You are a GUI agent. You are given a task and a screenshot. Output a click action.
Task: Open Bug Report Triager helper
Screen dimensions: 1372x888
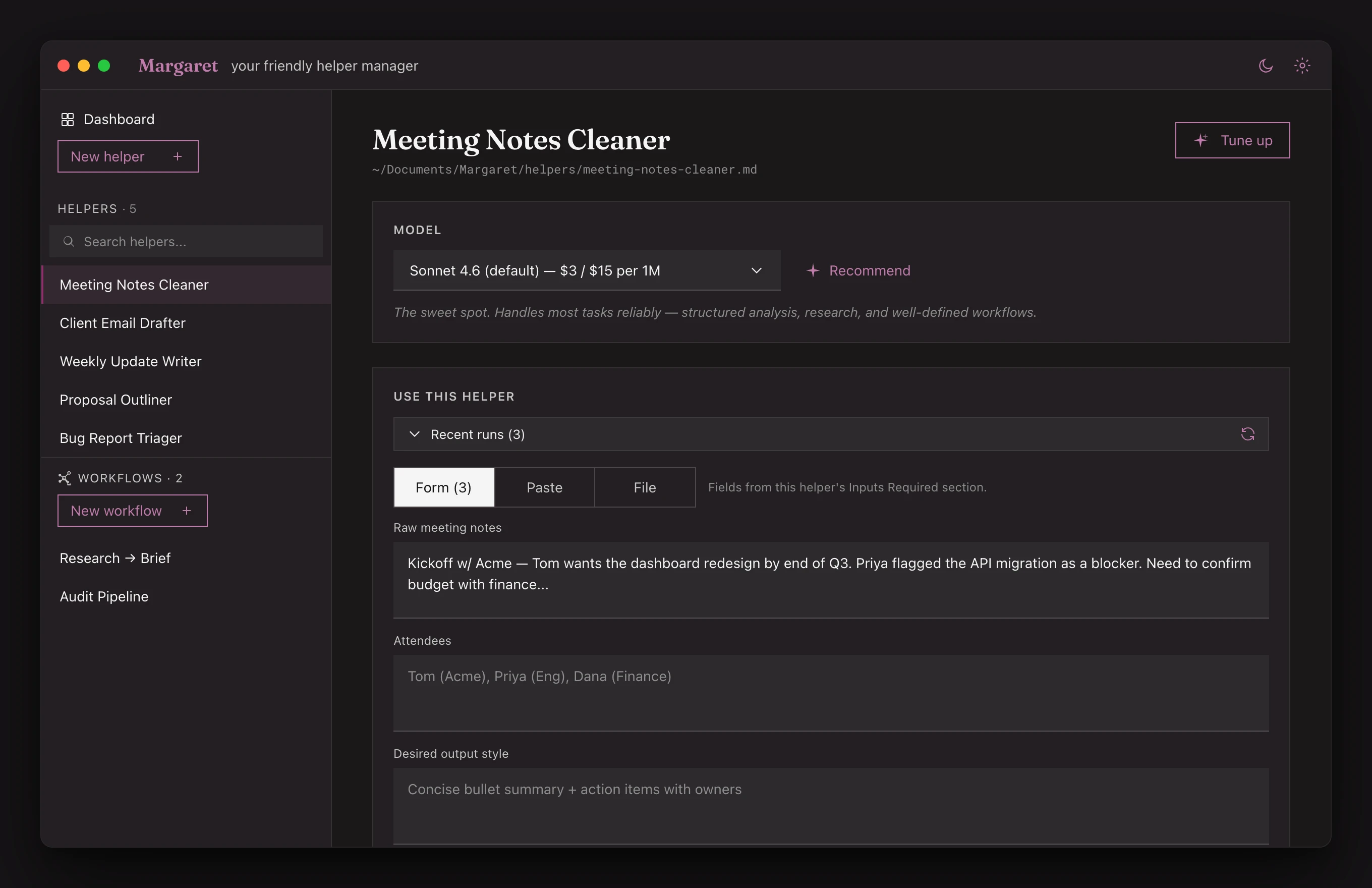click(x=186, y=438)
